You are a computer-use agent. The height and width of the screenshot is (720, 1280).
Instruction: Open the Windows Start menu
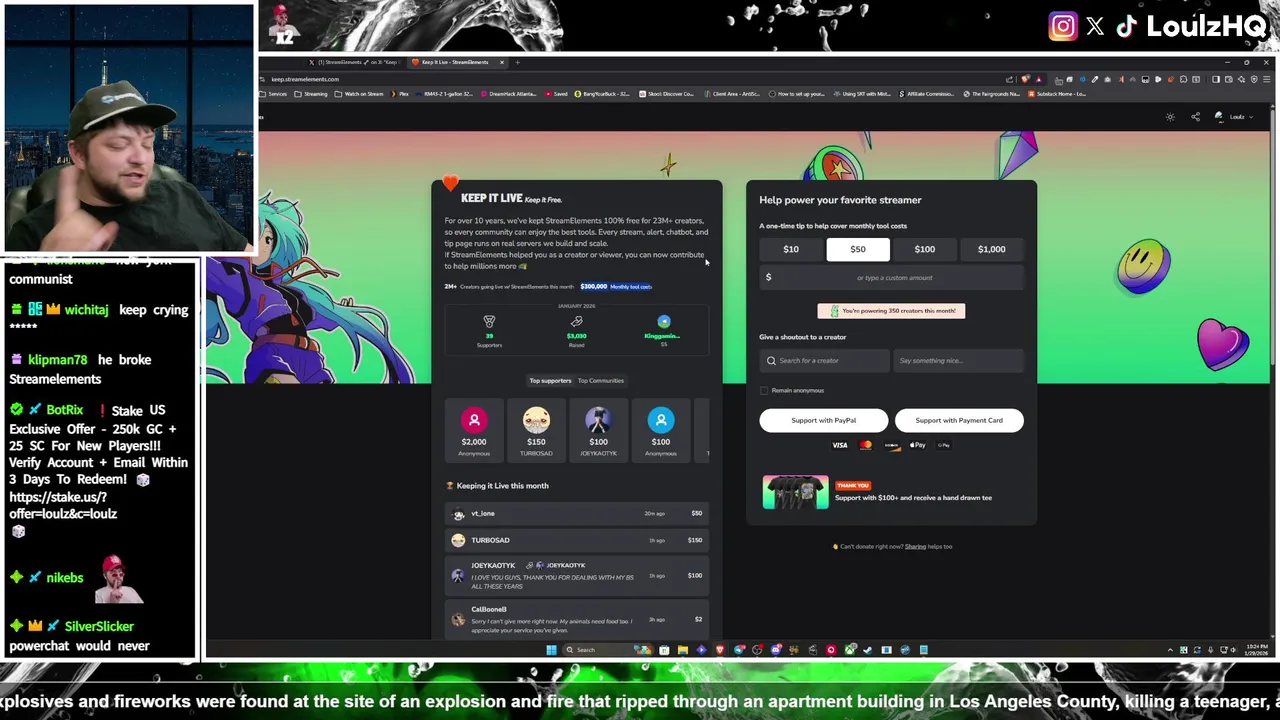[x=551, y=650]
